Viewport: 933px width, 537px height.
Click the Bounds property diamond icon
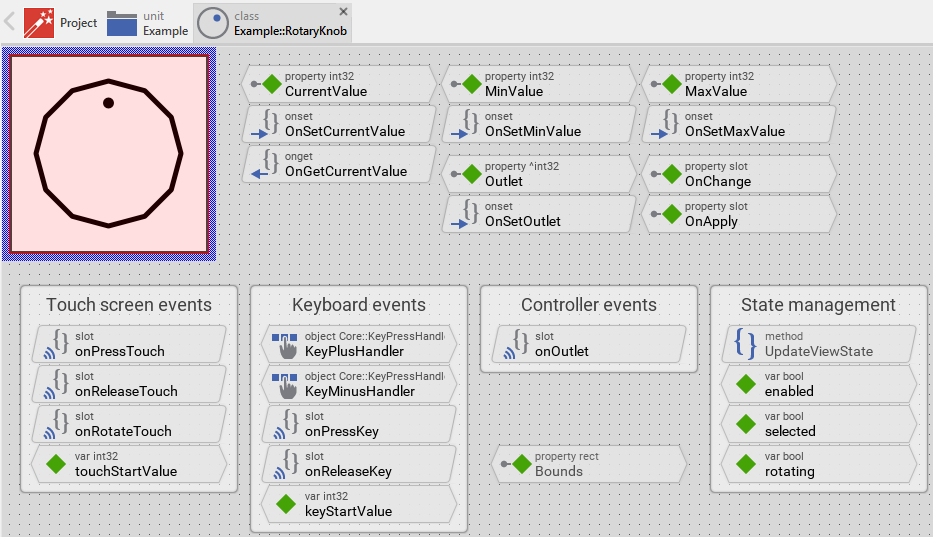[x=519, y=464]
